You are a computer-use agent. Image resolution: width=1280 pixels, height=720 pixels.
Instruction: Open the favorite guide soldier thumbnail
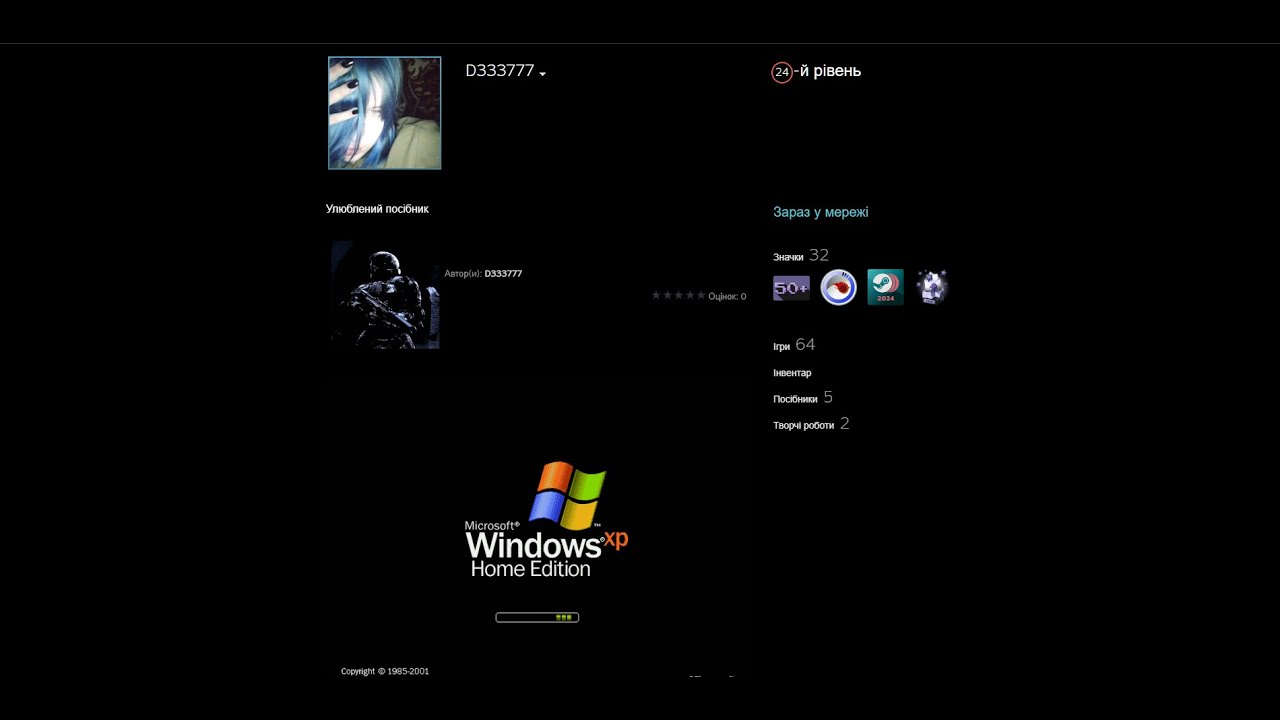[x=385, y=295]
